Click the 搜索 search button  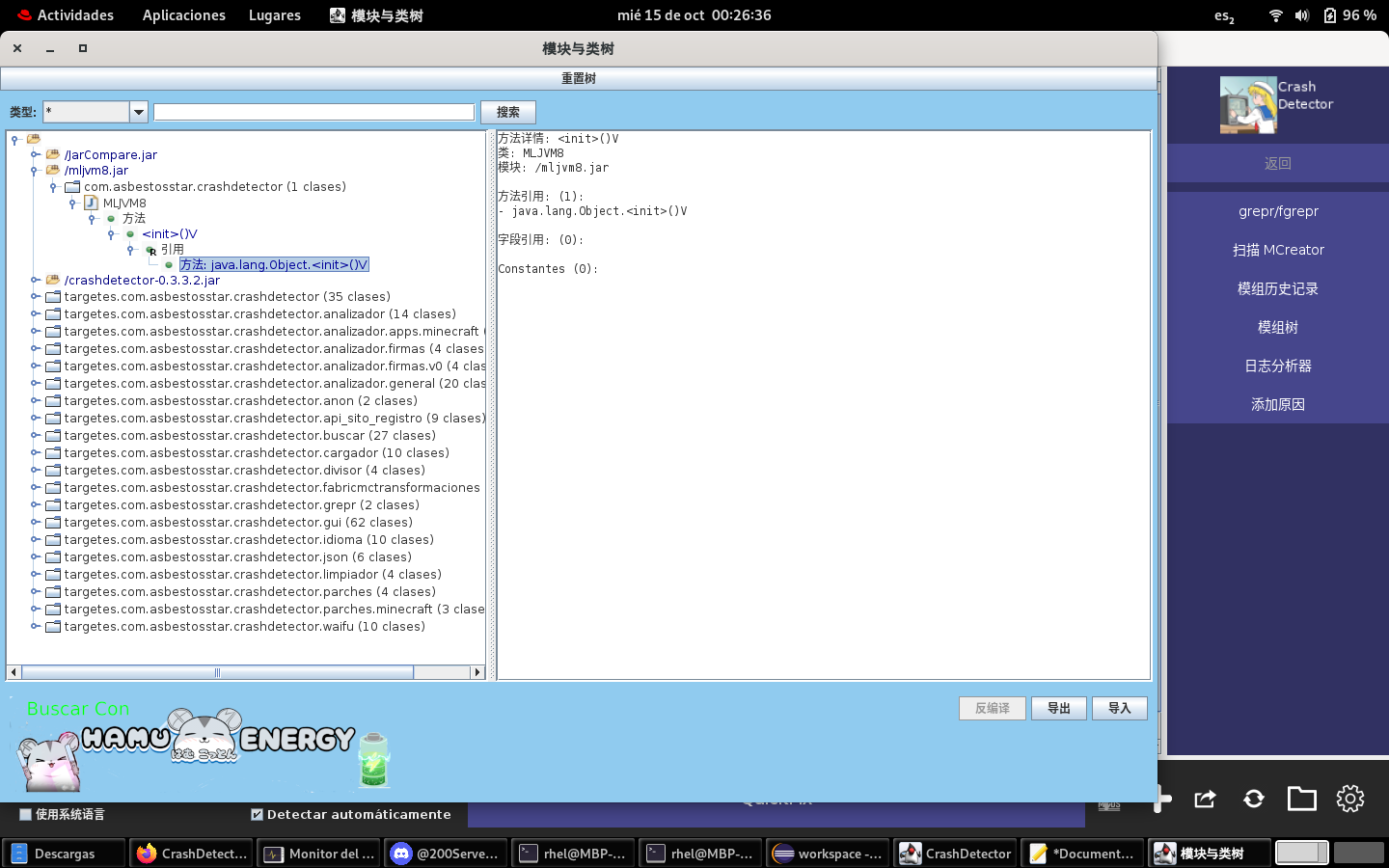[507, 112]
